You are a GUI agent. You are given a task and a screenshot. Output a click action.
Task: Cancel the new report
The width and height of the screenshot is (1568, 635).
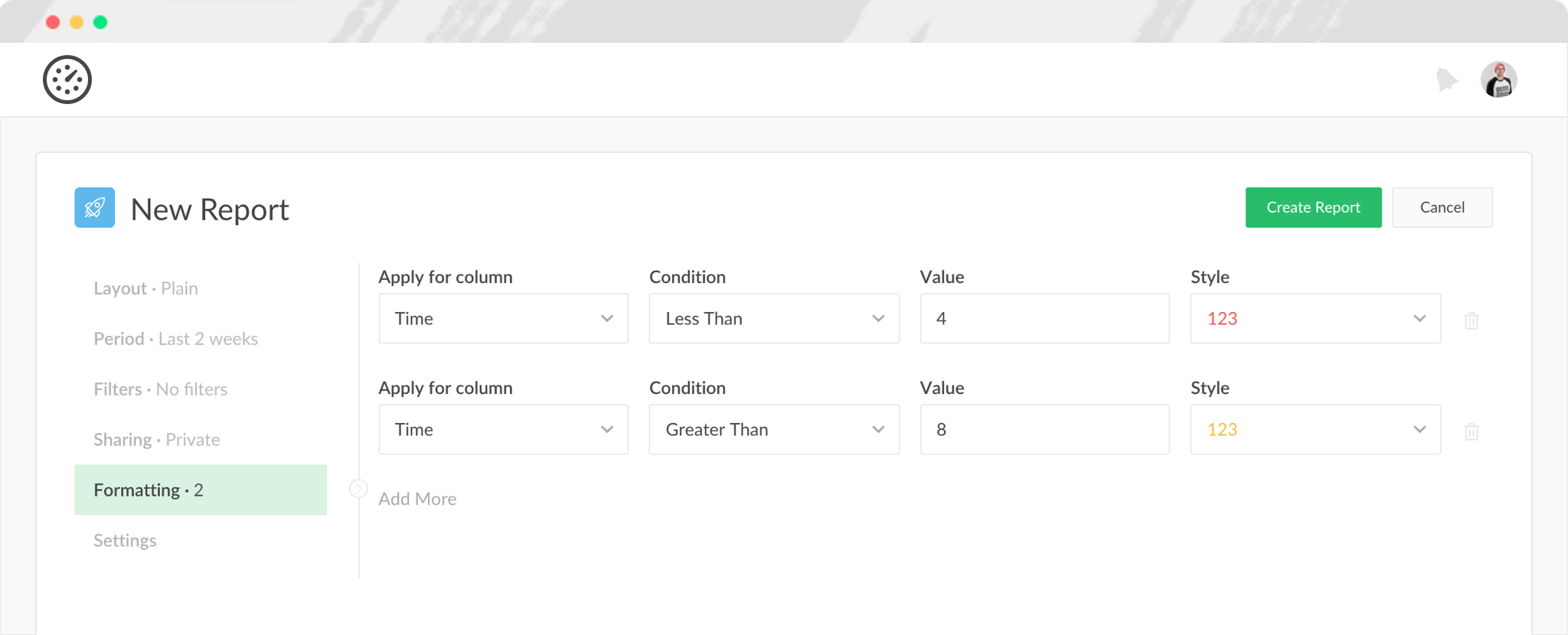(x=1442, y=207)
